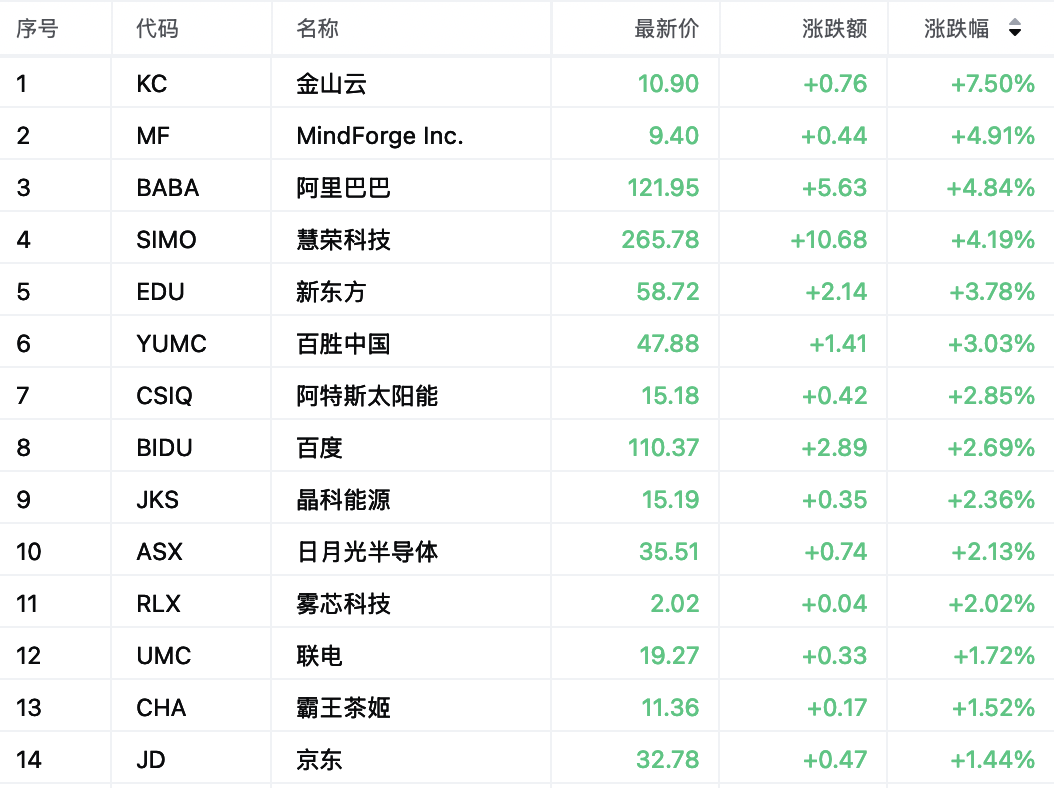Open the 金山云 stock link

click(x=331, y=84)
